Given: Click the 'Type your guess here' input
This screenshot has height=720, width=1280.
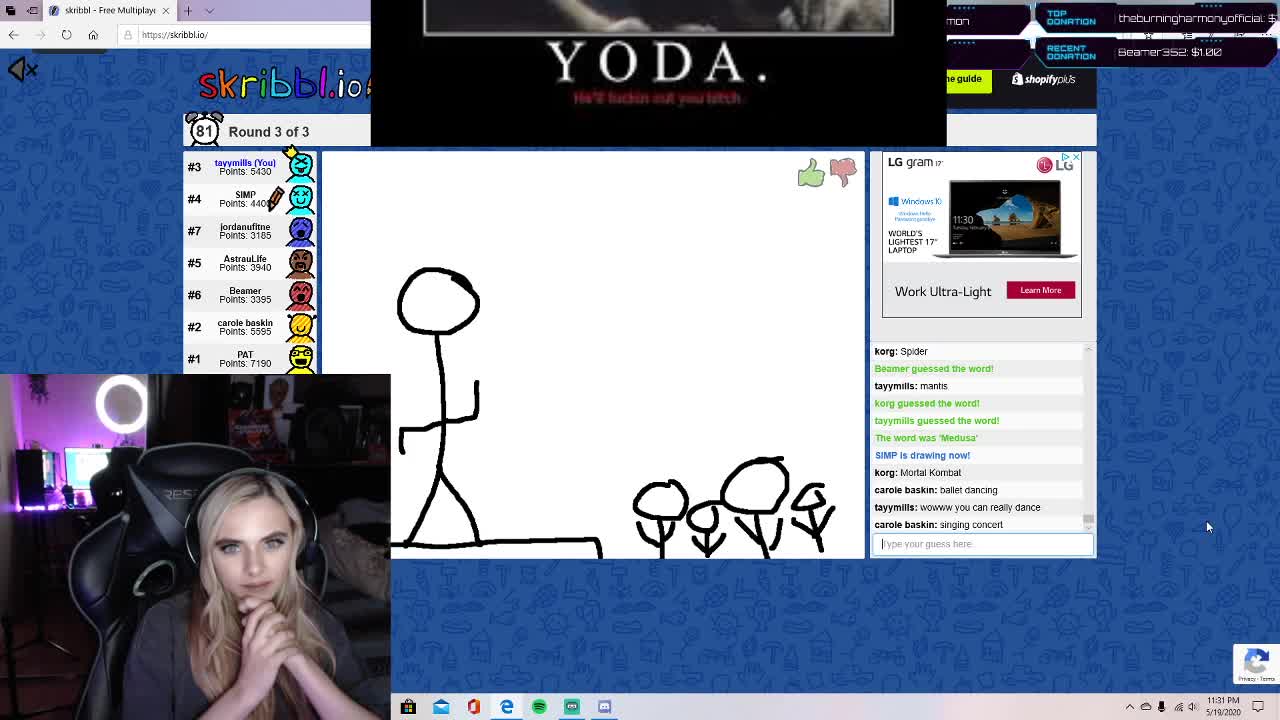Looking at the screenshot, I should (983, 544).
